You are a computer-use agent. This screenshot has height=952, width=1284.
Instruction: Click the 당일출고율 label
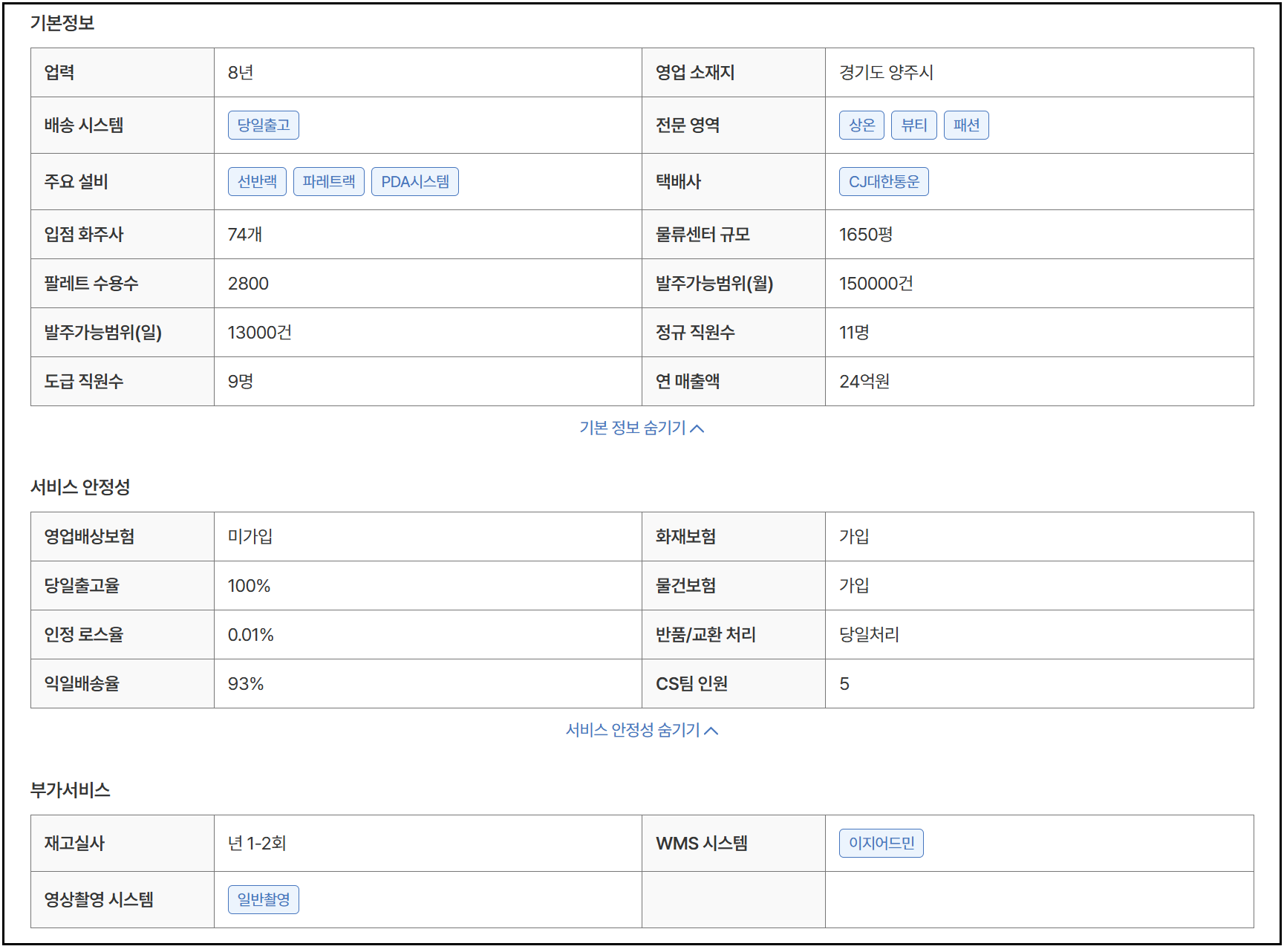click(82, 585)
